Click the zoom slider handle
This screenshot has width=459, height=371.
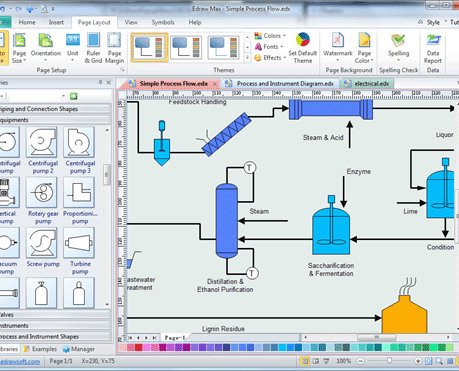click(389, 361)
